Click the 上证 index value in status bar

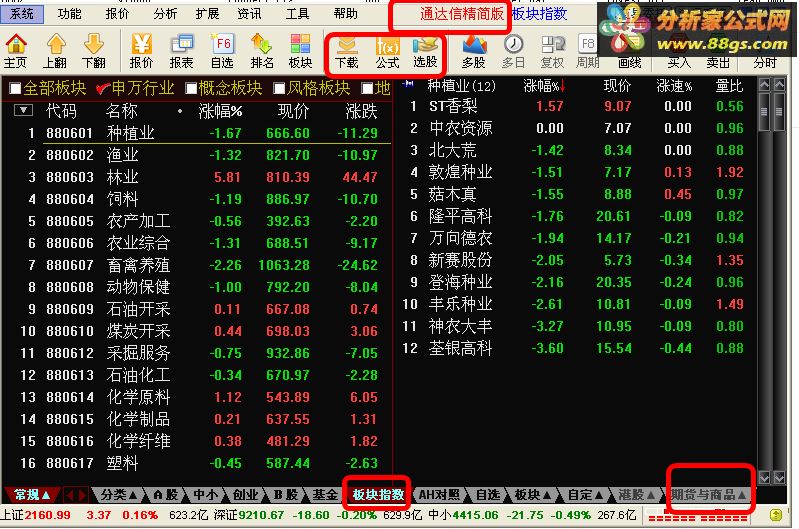[47, 515]
